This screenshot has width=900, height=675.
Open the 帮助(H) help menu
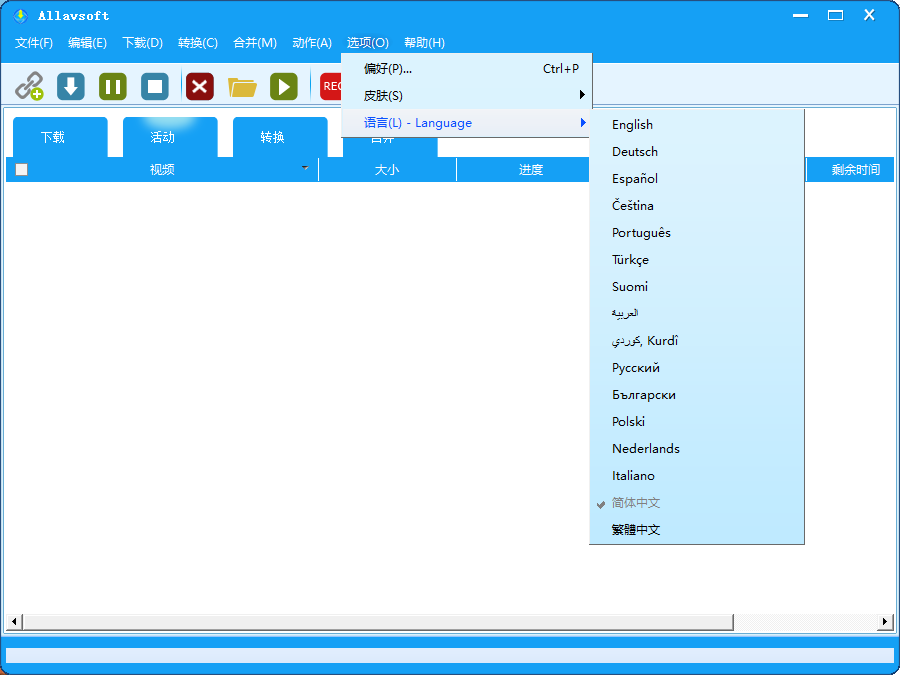pos(423,43)
